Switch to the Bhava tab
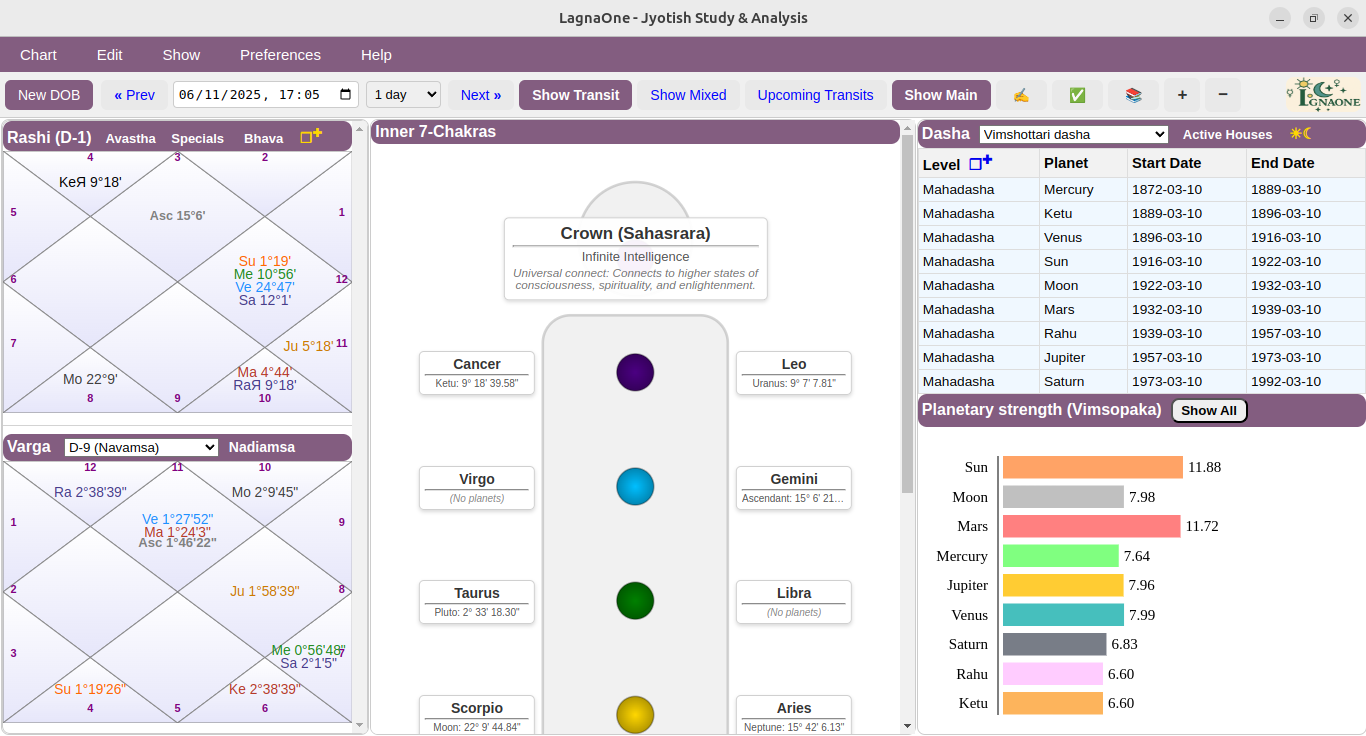Viewport: 1366px width, 736px height. tap(264, 138)
